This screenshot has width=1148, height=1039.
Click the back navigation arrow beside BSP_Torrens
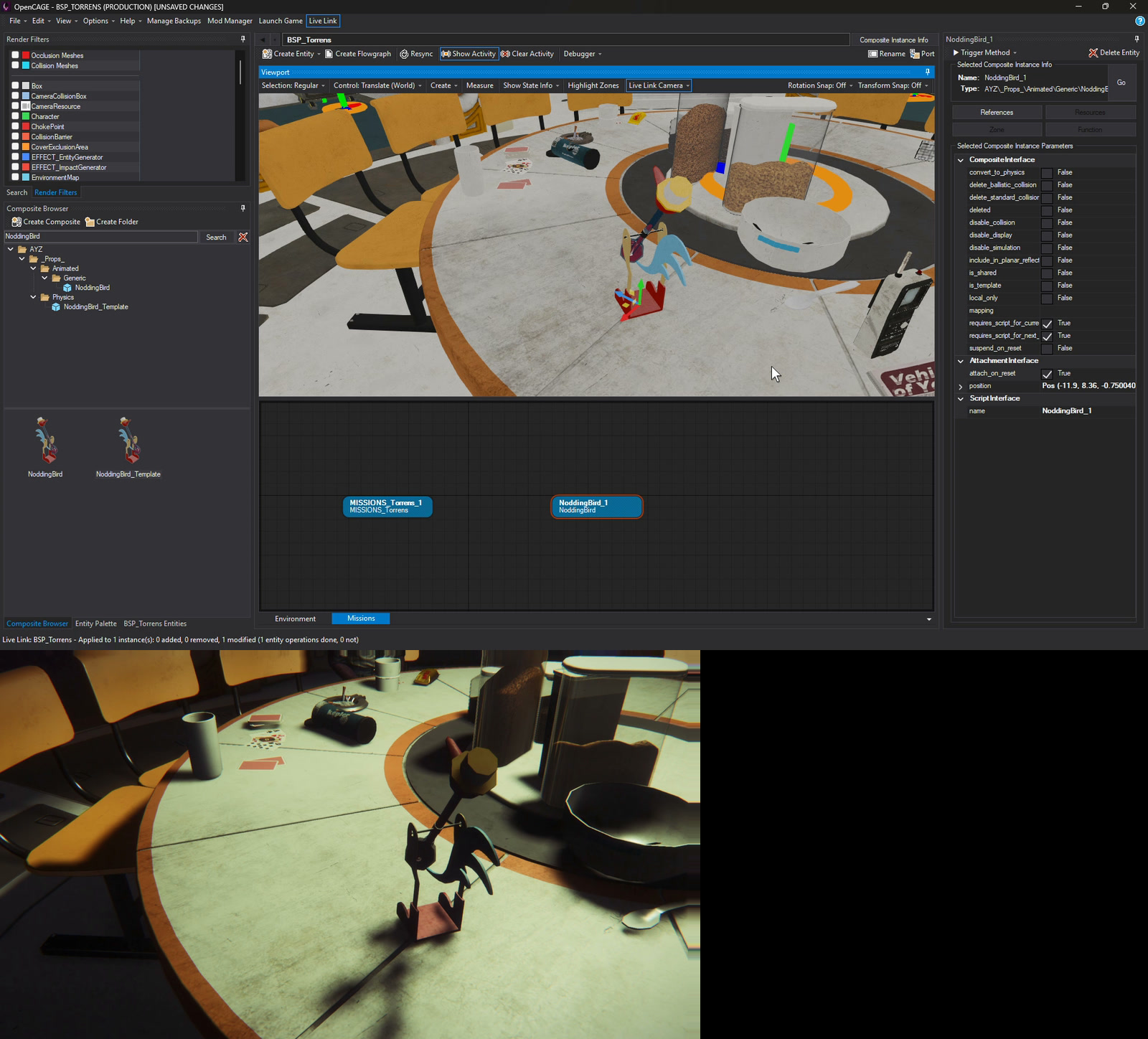[x=263, y=39]
